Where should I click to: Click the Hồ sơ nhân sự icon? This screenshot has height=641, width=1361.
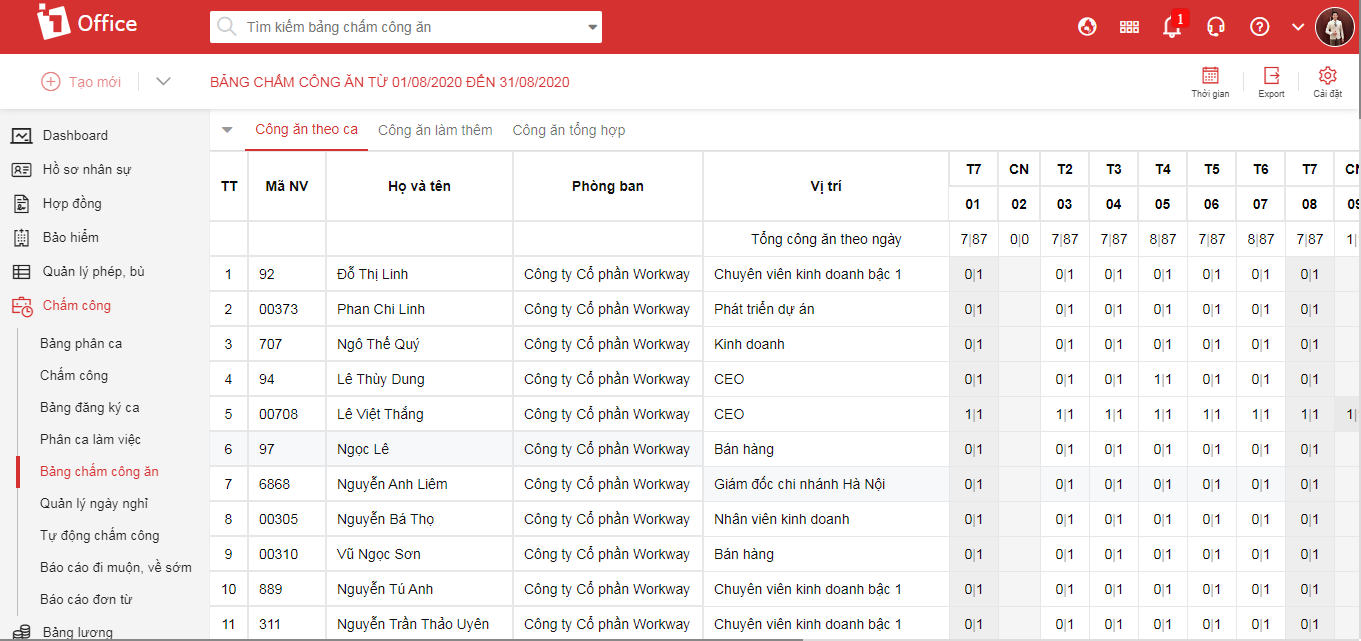[22, 169]
